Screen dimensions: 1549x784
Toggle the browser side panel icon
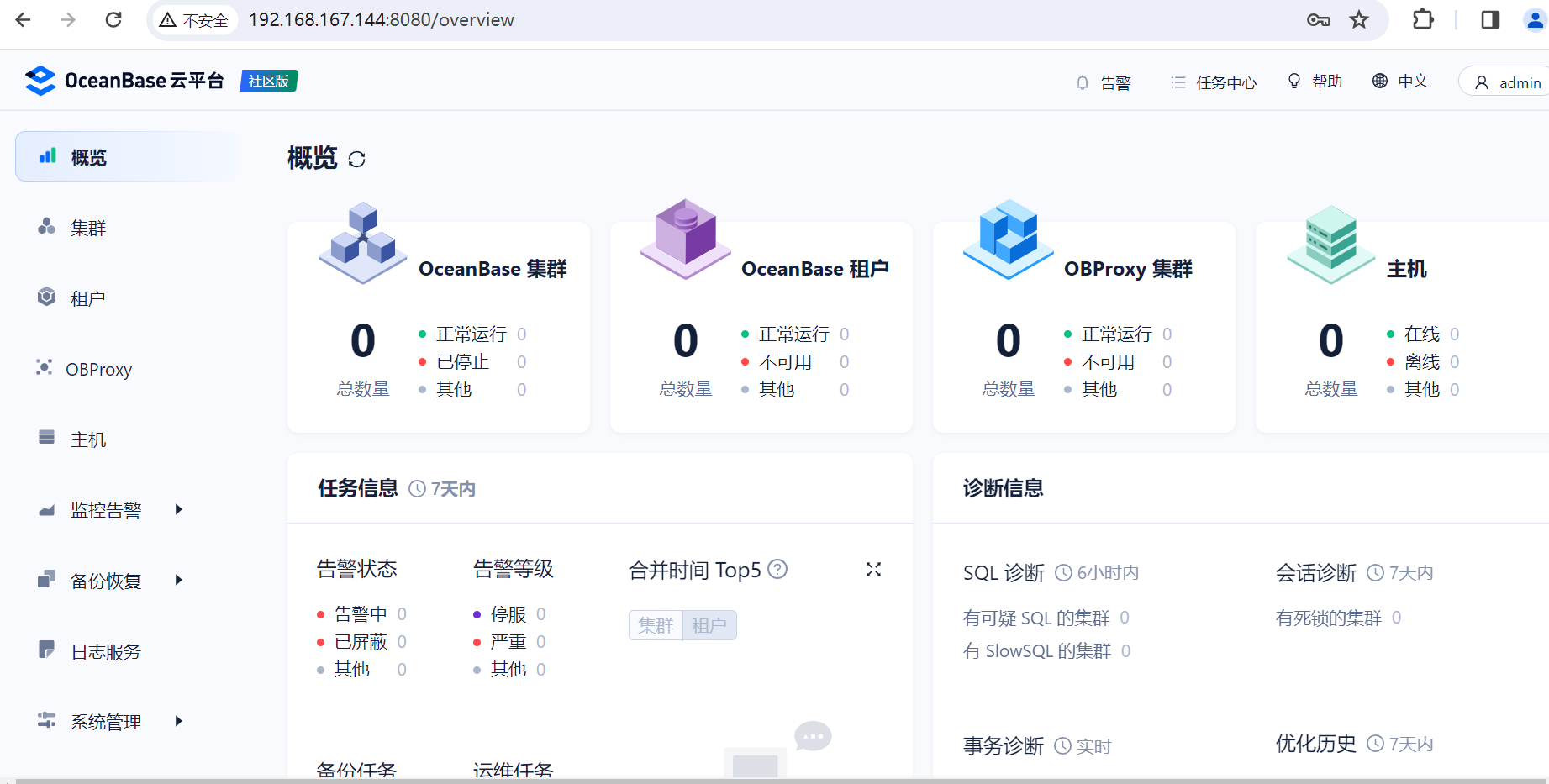pyautogui.click(x=1490, y=19)
